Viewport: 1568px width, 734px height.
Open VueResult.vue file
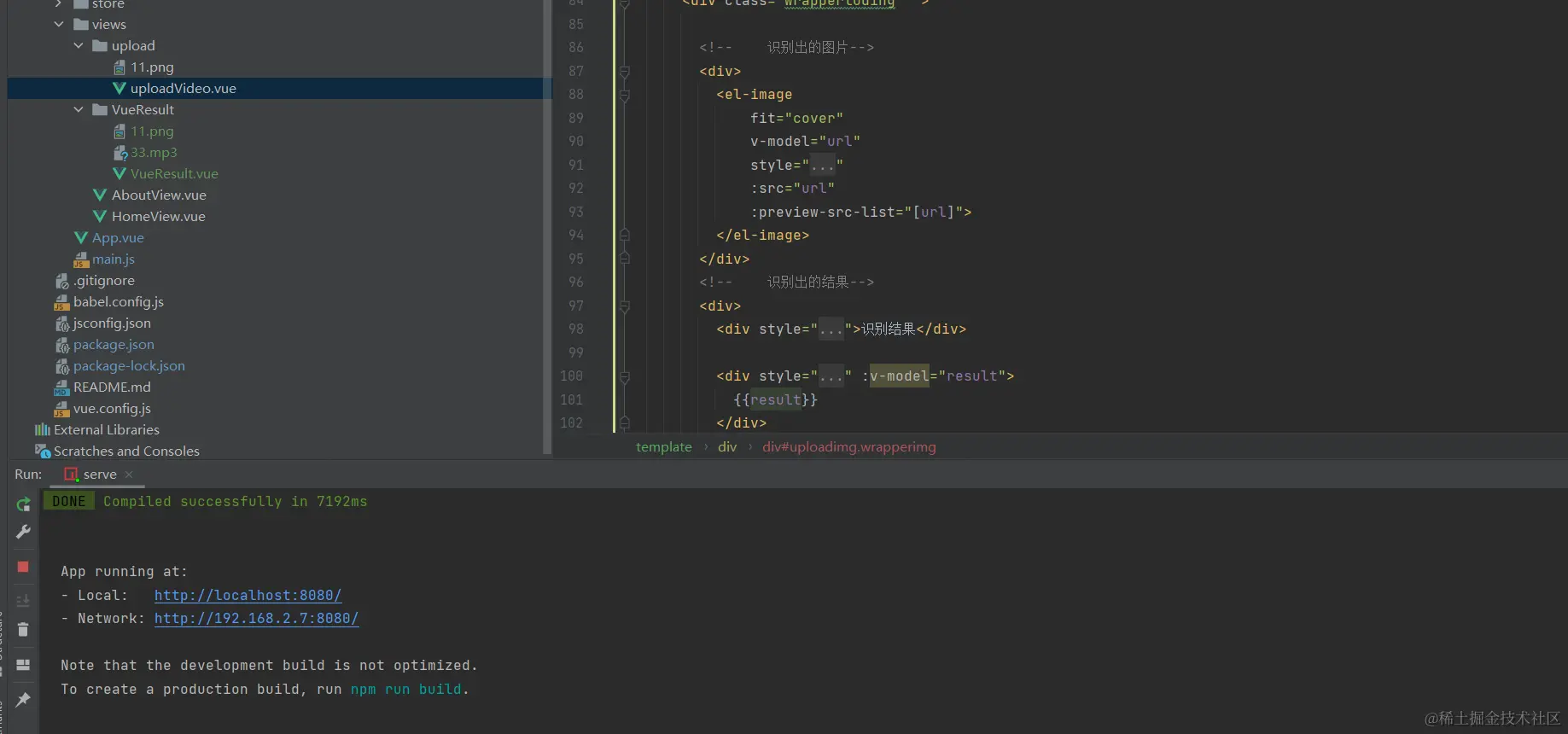pos(174,173)
